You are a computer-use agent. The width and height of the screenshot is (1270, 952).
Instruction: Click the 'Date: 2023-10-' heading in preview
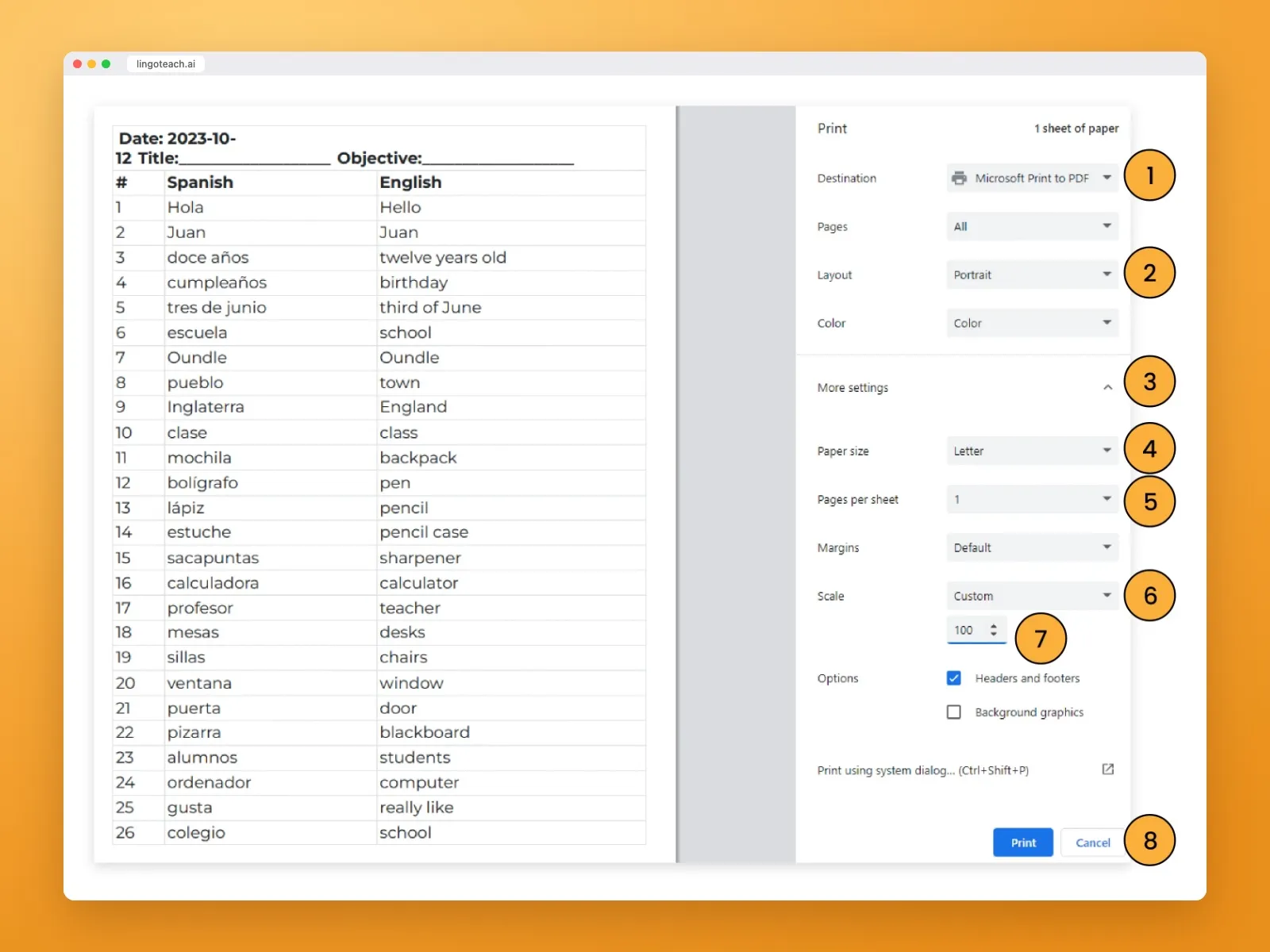(x=177, y=139)
